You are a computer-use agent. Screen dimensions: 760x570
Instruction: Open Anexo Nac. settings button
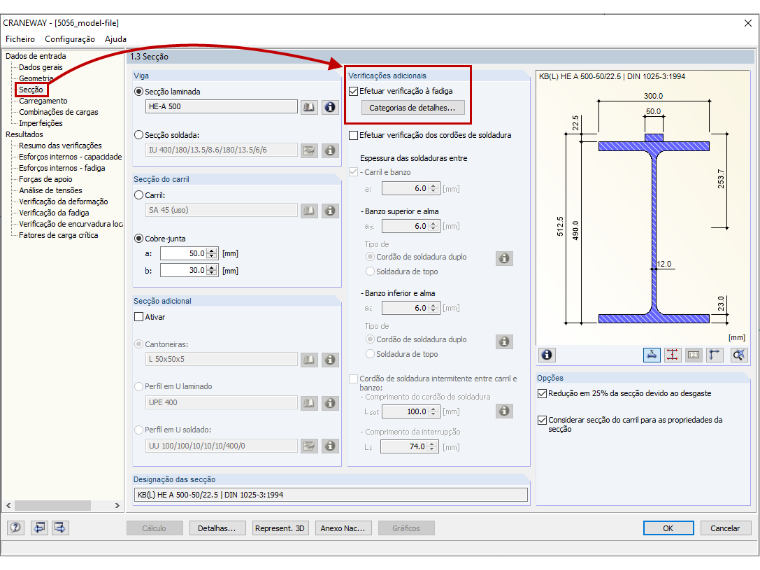click(343, 528)
